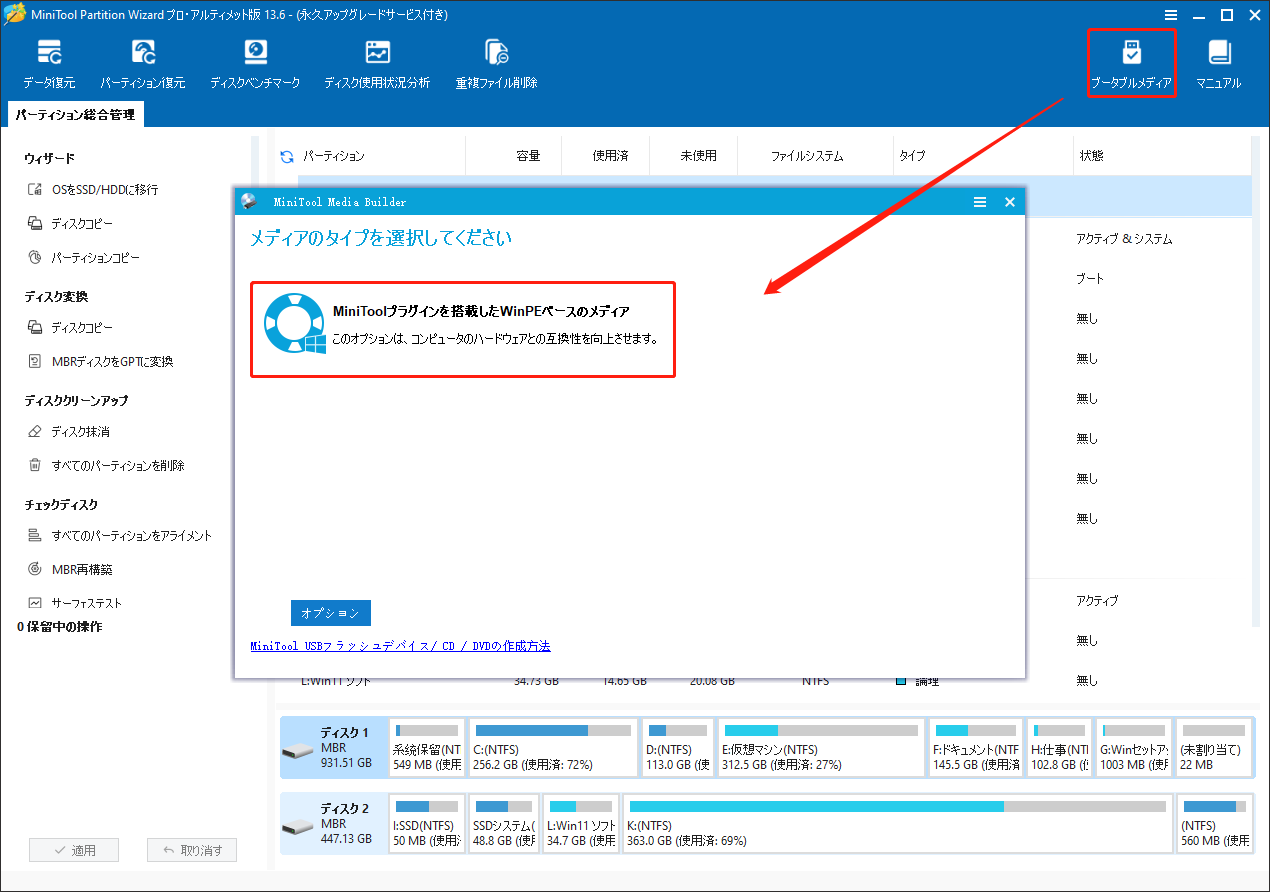
Task: Select ディスクコピー under the ウィザード section
Action: pyautogui.click(x=70, y=224)
